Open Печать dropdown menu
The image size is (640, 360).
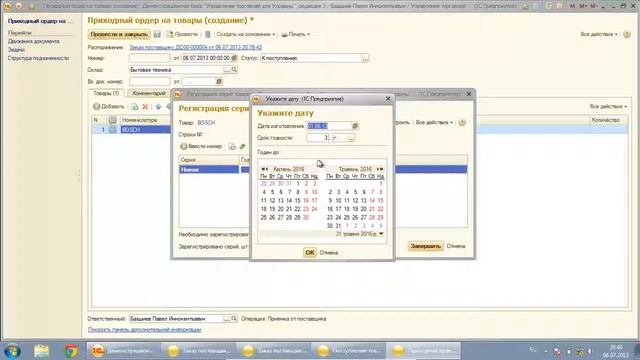pyautogui.click(x=296, y=34)
